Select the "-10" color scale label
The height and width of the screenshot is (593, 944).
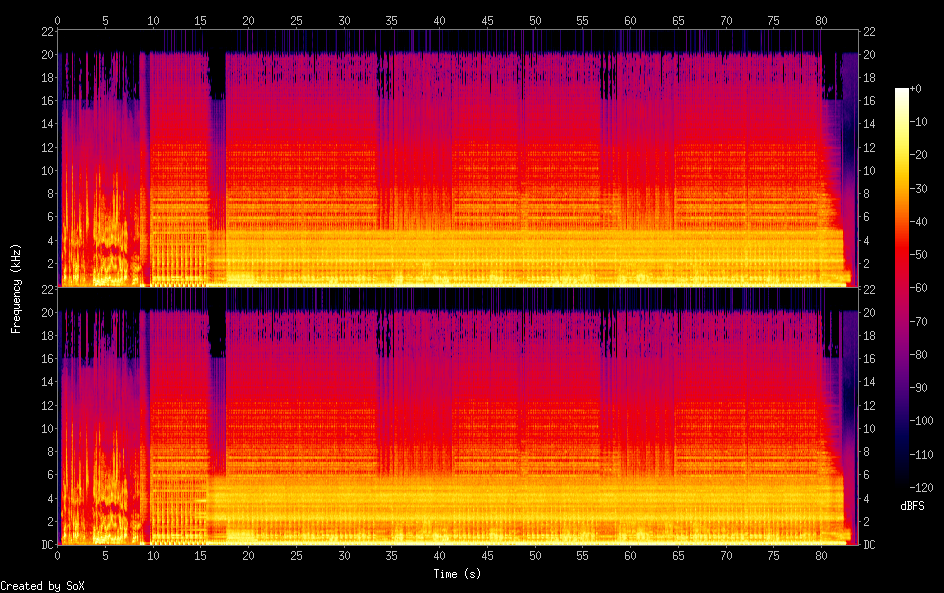pos(918,122)
